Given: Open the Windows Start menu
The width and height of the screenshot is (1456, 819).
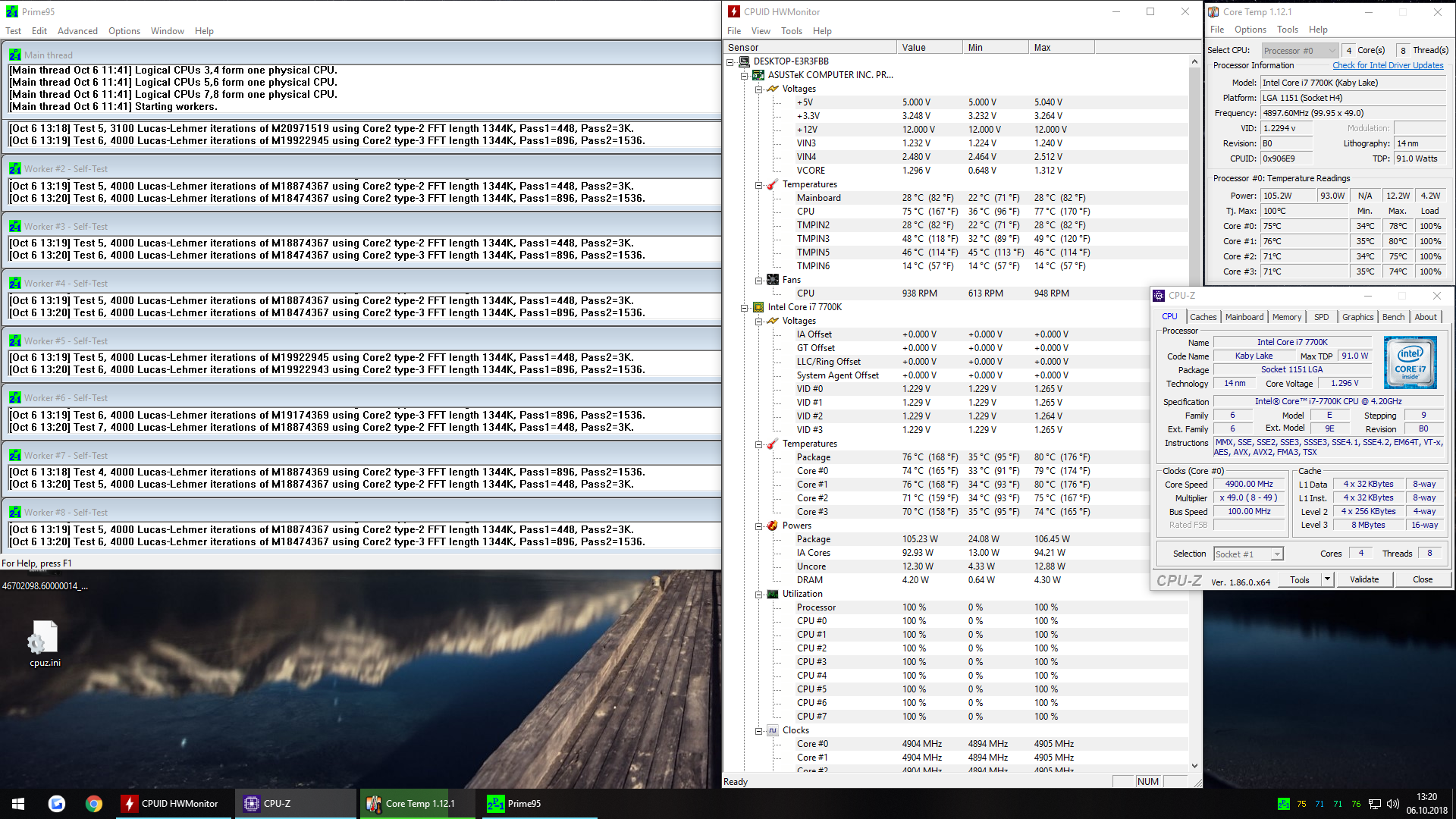Looking at the screenshot, I should (x=18, y=804).
